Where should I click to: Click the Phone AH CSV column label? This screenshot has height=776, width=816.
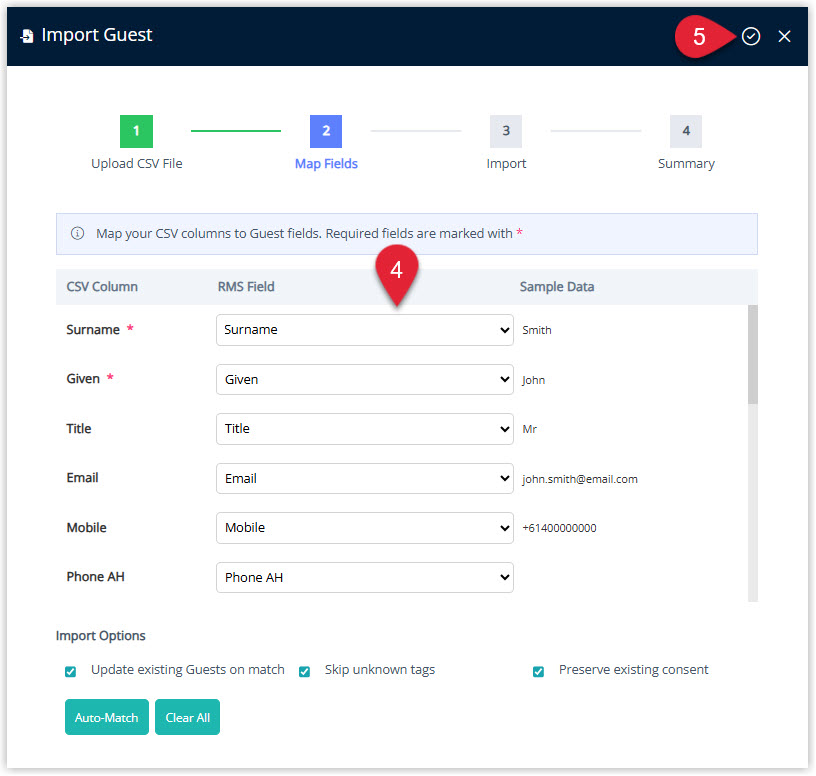tap(96, 577)
